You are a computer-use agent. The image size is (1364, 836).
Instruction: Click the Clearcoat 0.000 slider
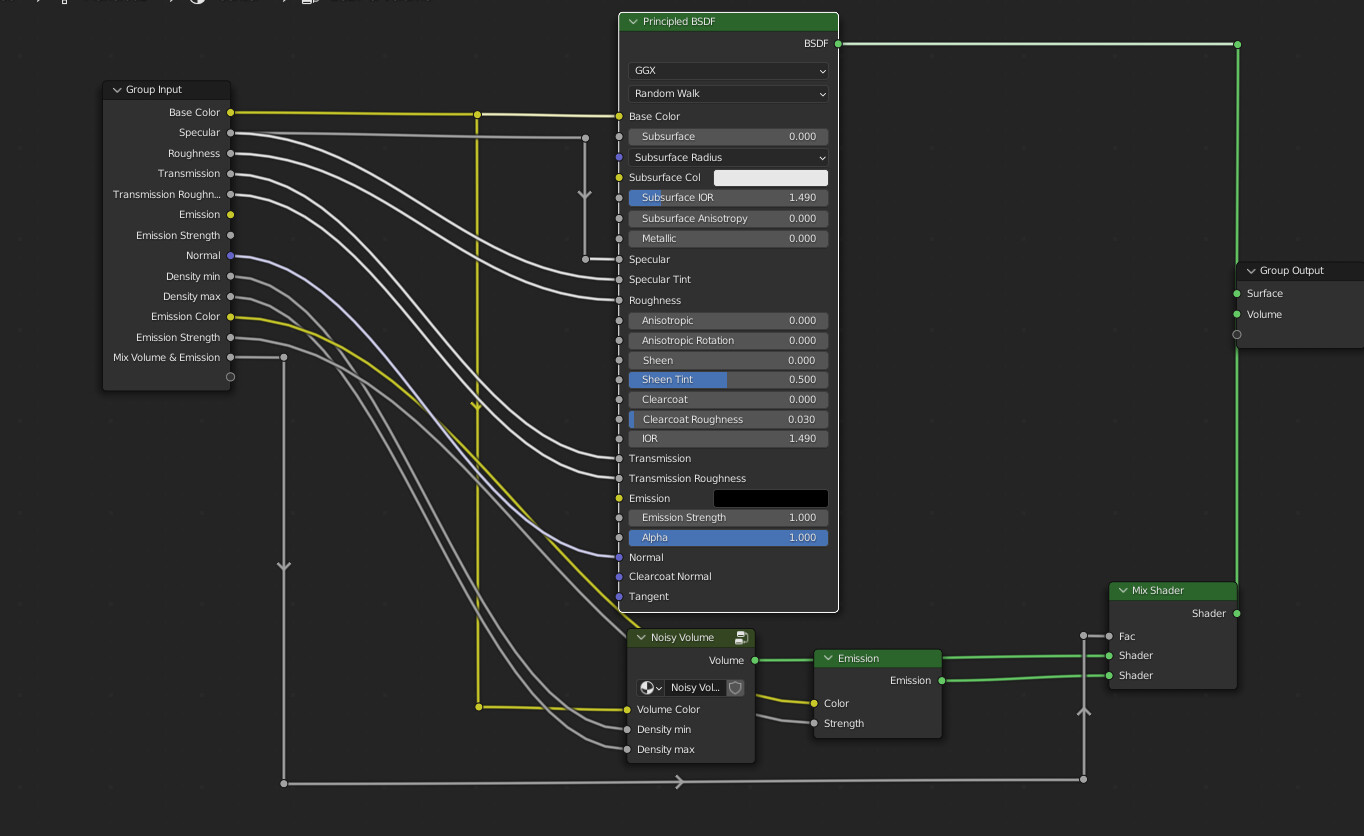tap(729, 400)
